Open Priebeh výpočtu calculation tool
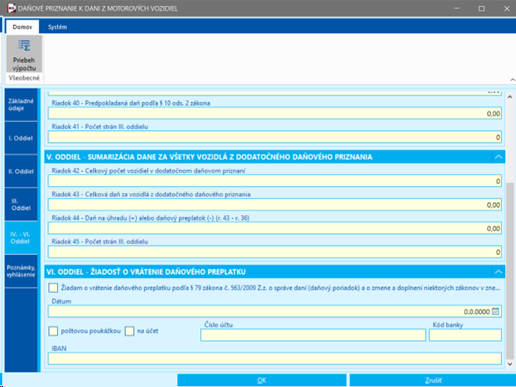Image resolution: width=516 pixels, height=387 pixels. 24,54
